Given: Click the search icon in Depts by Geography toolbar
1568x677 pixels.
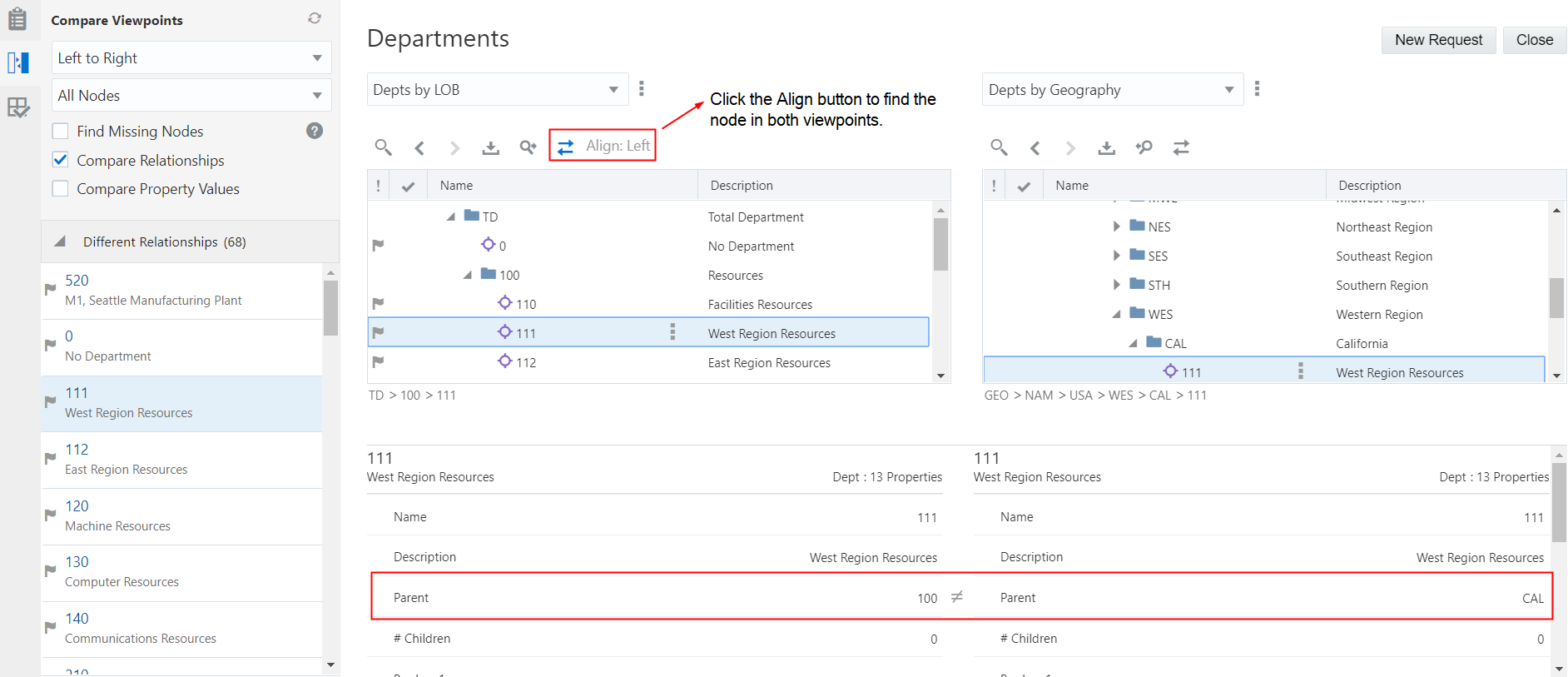Looking at the screenshot, I should click(999, 147).
